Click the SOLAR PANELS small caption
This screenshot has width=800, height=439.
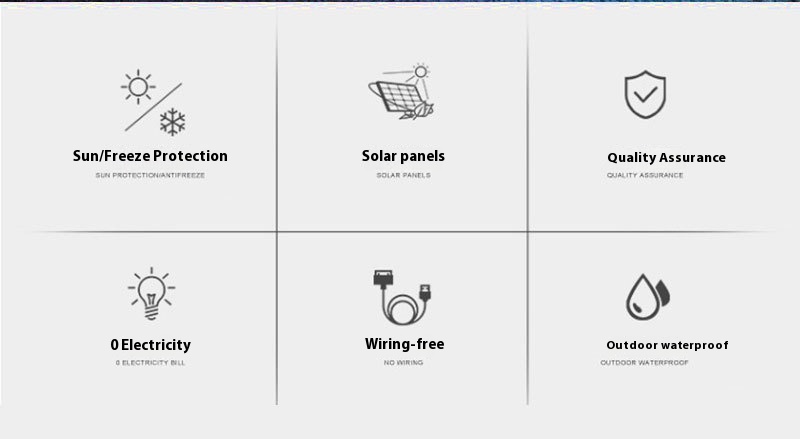[404, 175]
